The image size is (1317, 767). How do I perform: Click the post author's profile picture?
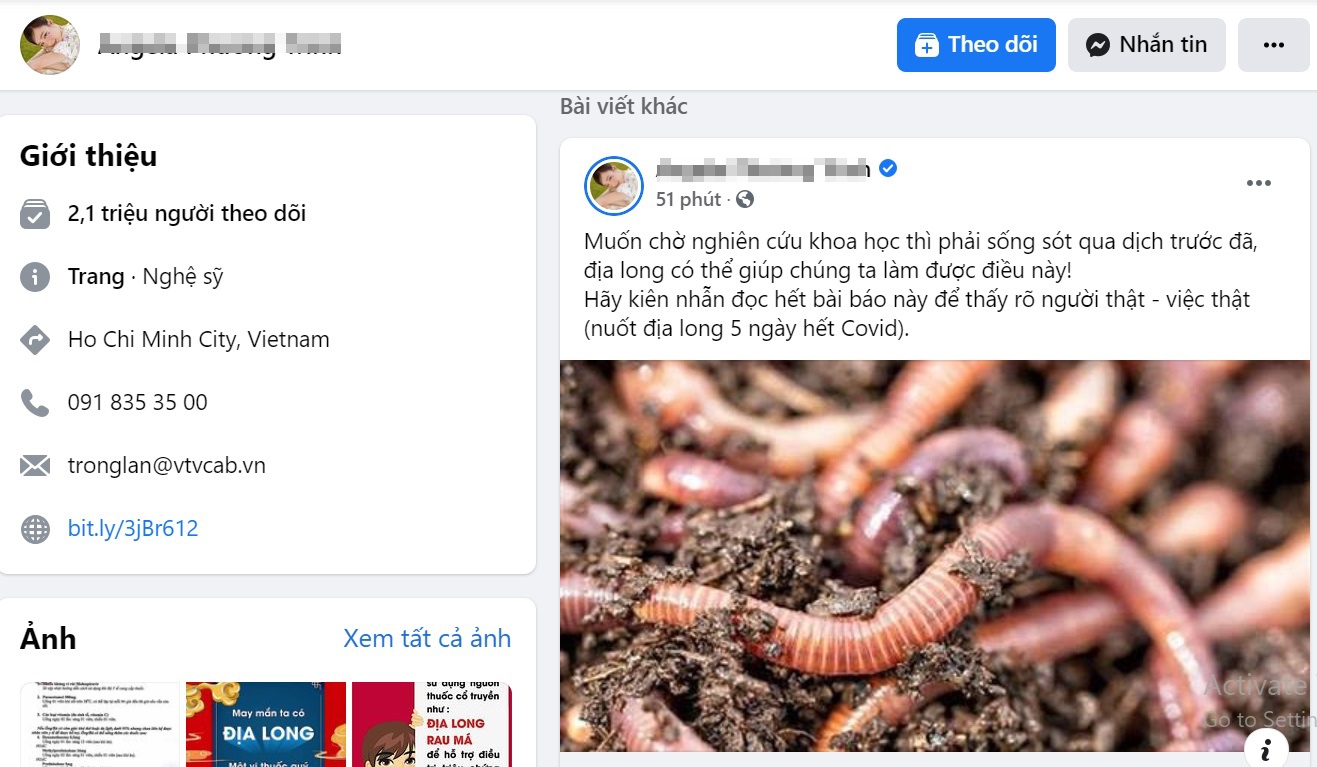614,186
